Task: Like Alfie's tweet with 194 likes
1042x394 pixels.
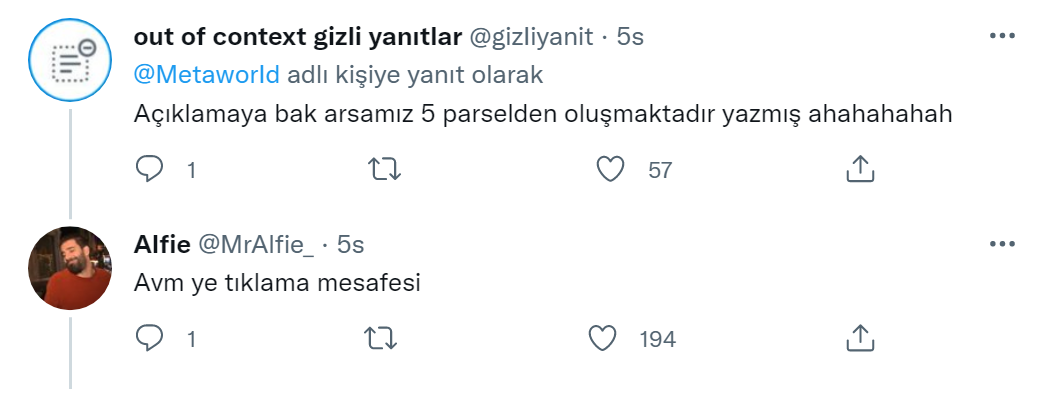Action: click(603, 339)
